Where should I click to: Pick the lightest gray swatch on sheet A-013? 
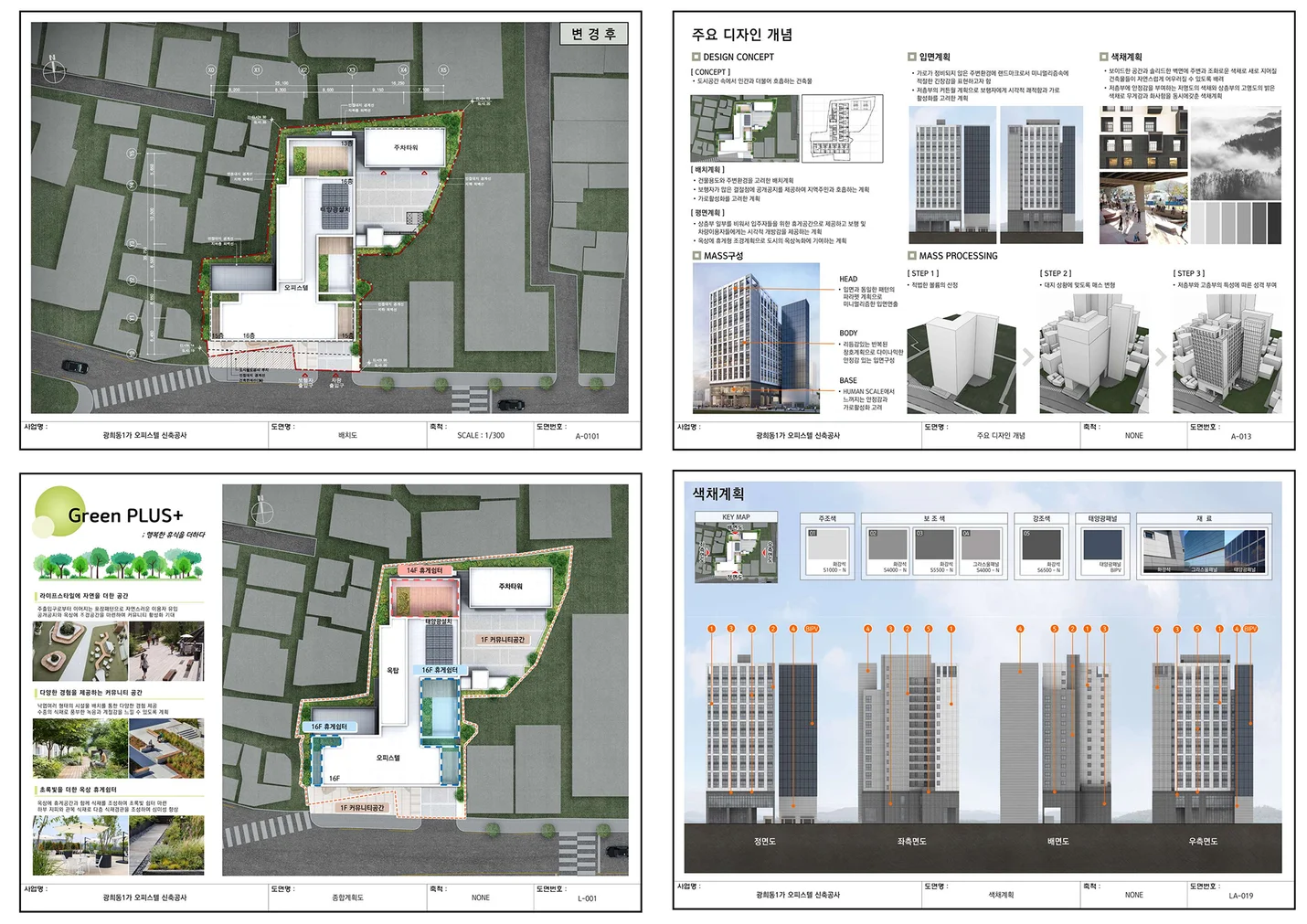tap(1199, 222)
